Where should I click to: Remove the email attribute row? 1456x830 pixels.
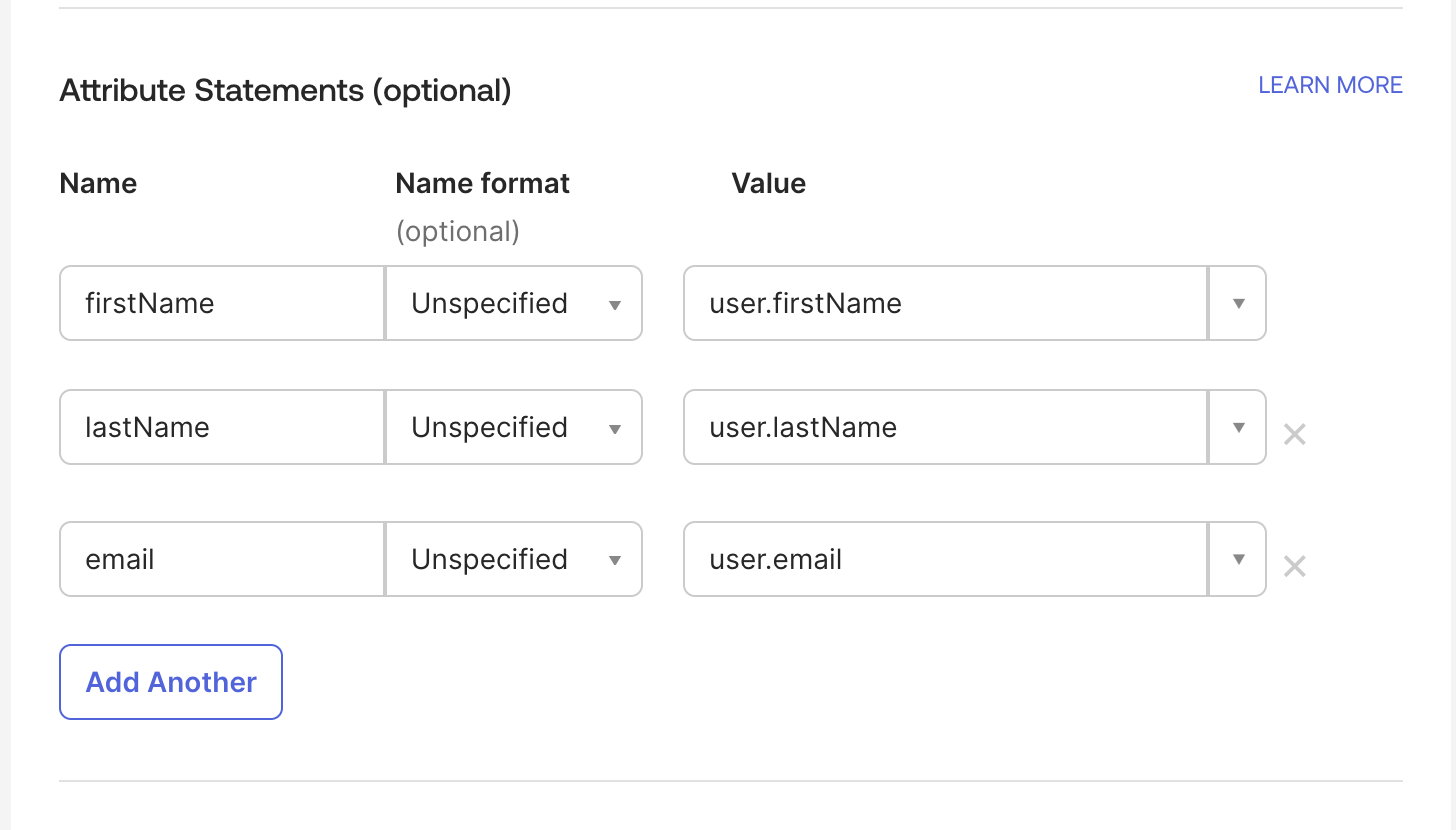coord(1294,567)
